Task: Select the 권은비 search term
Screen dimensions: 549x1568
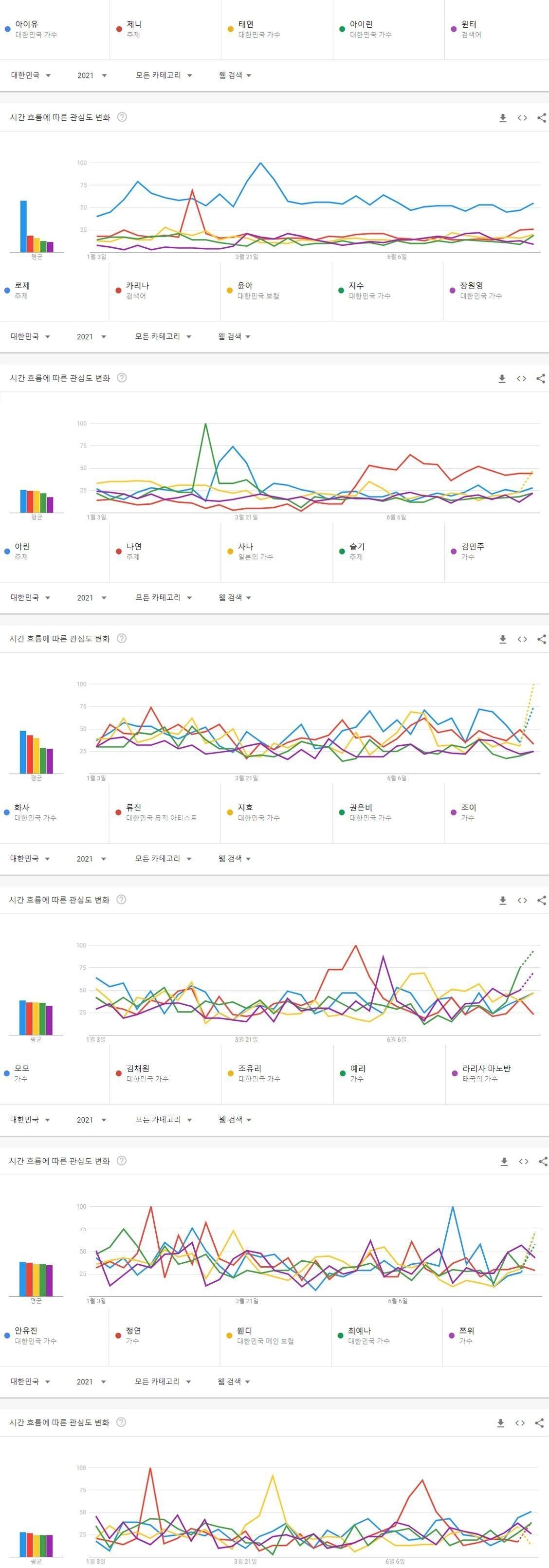Action: 361,808
